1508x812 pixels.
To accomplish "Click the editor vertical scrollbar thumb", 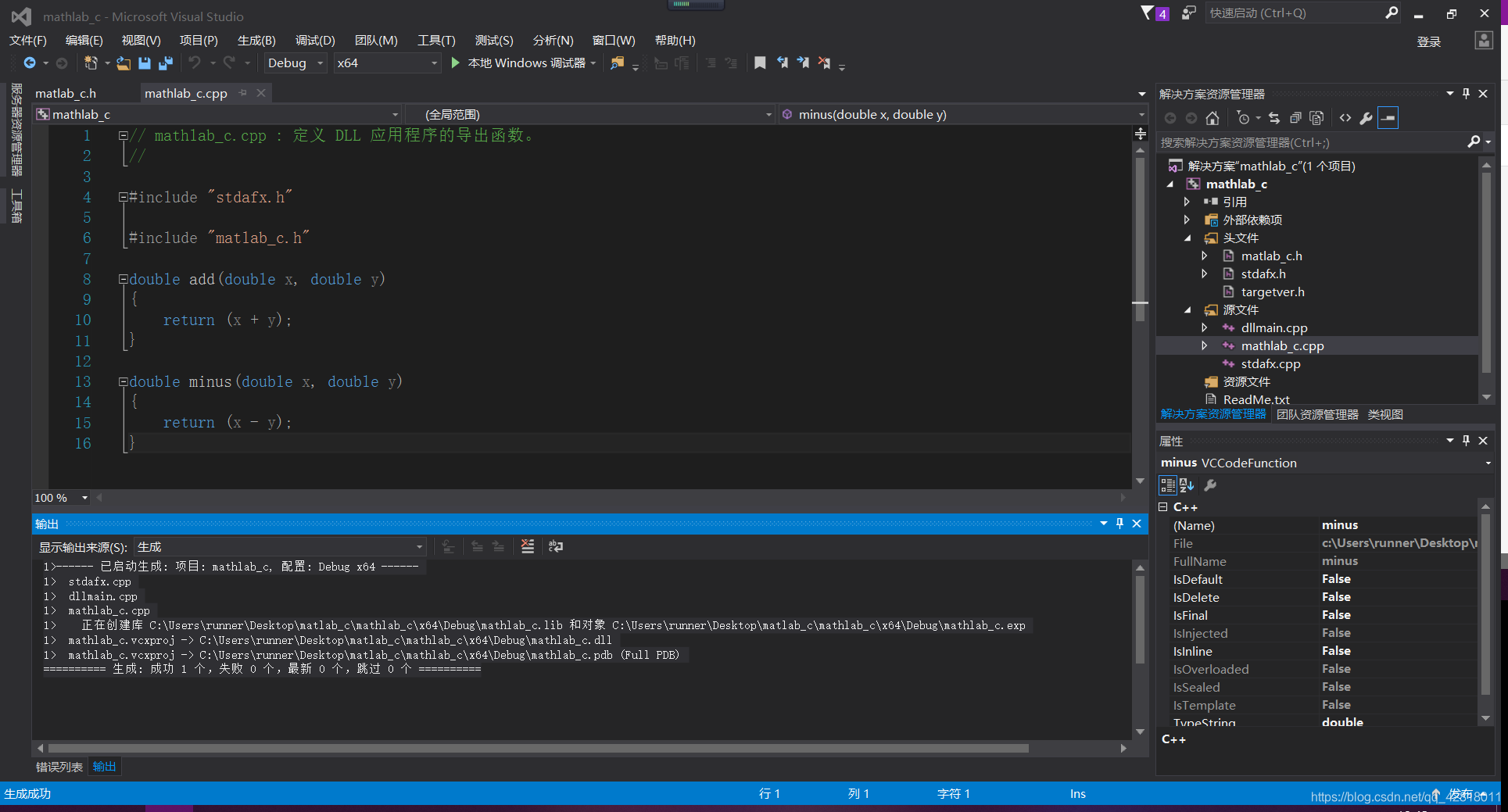I will (1141, 238).
